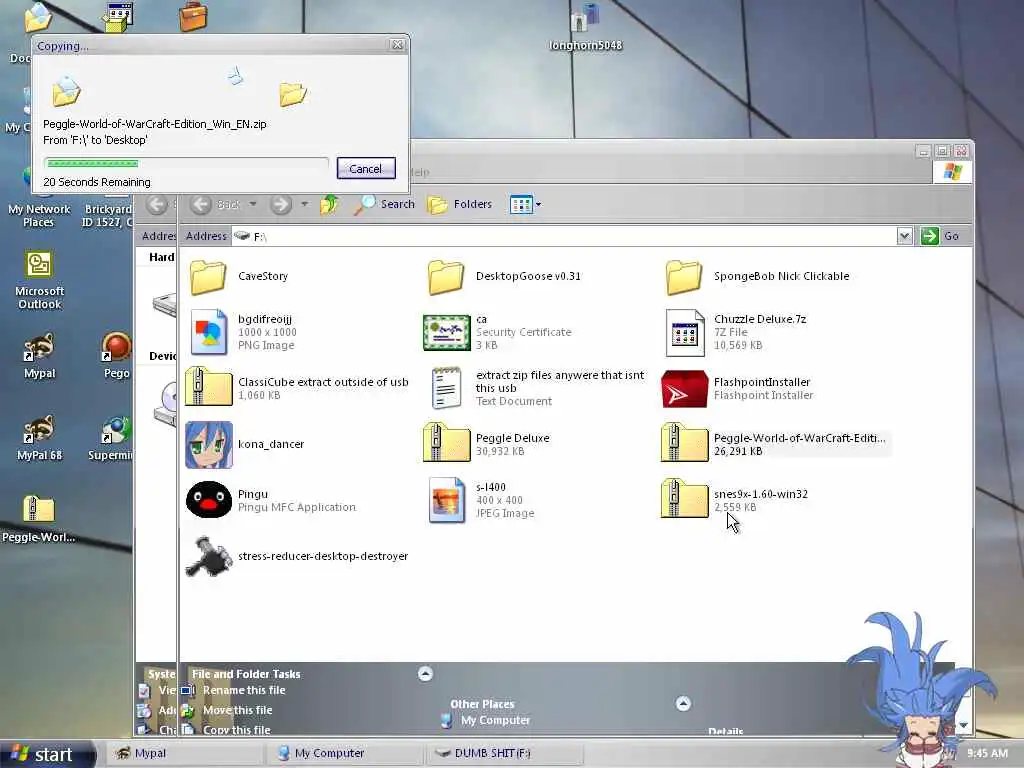Open Peggle-Worl... zip on the desktop
The height and width of the screenshot is (768, 1024).
[x=39, y=519]
